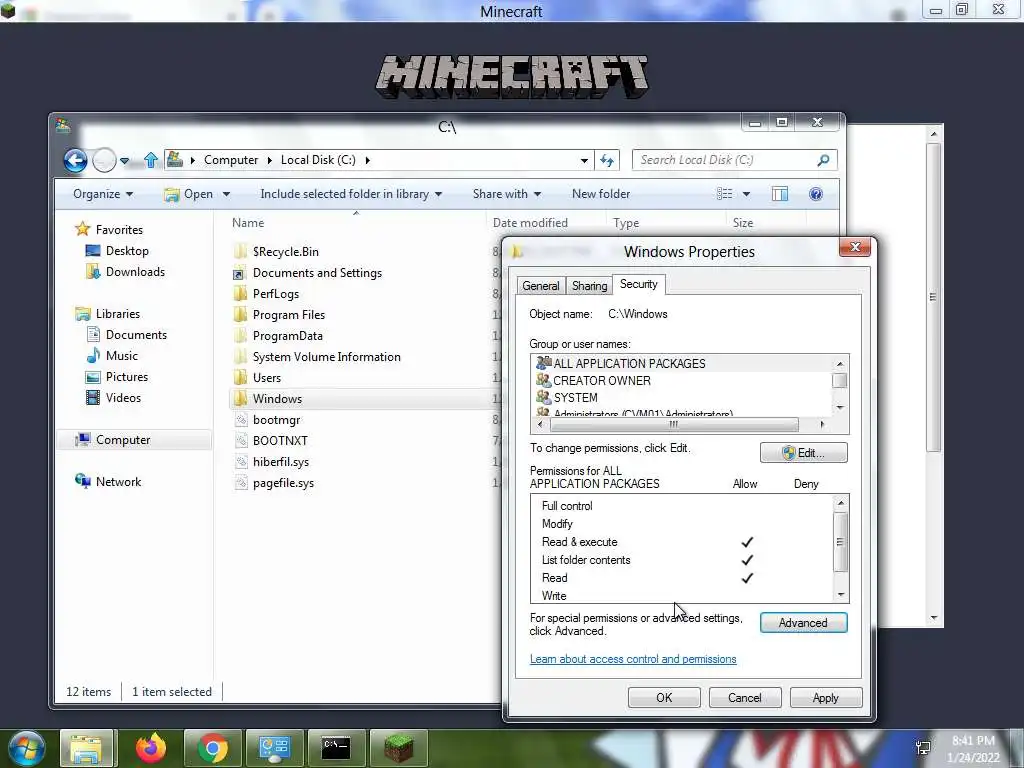
Task: Open Firefox from the taskbar
Action: (151, 748)
